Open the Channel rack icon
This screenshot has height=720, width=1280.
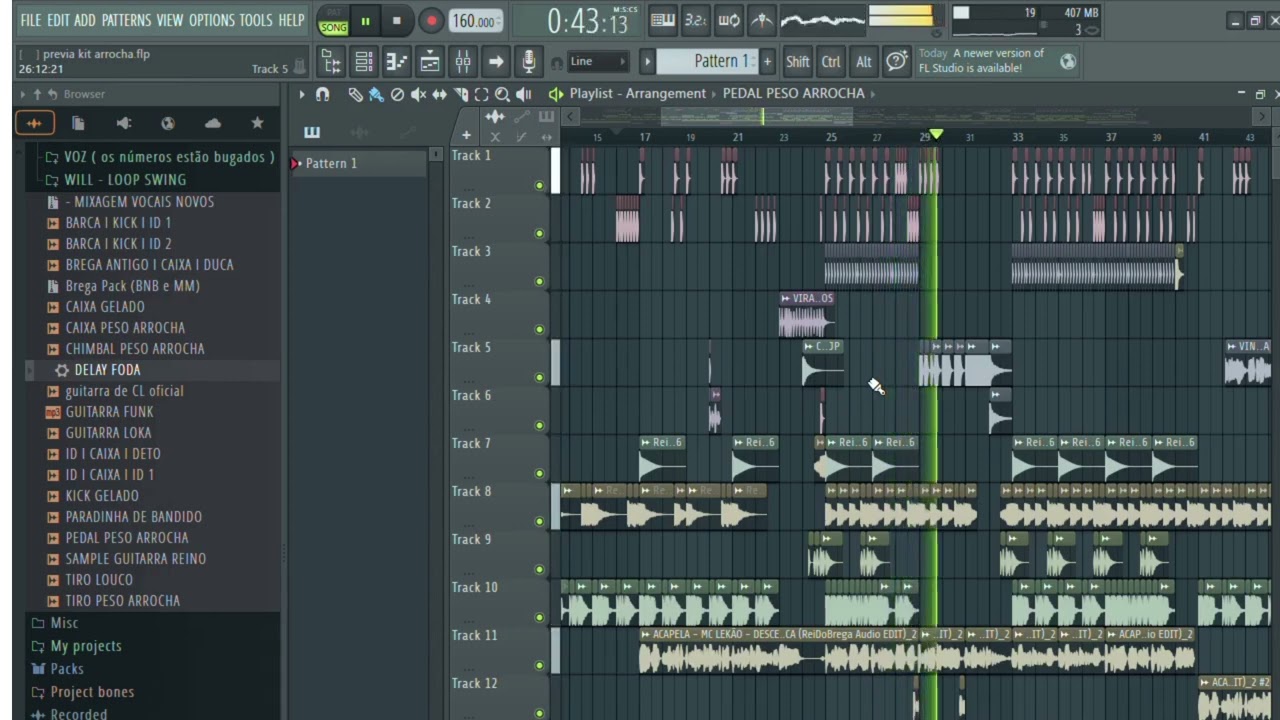(x=364, y=62)
